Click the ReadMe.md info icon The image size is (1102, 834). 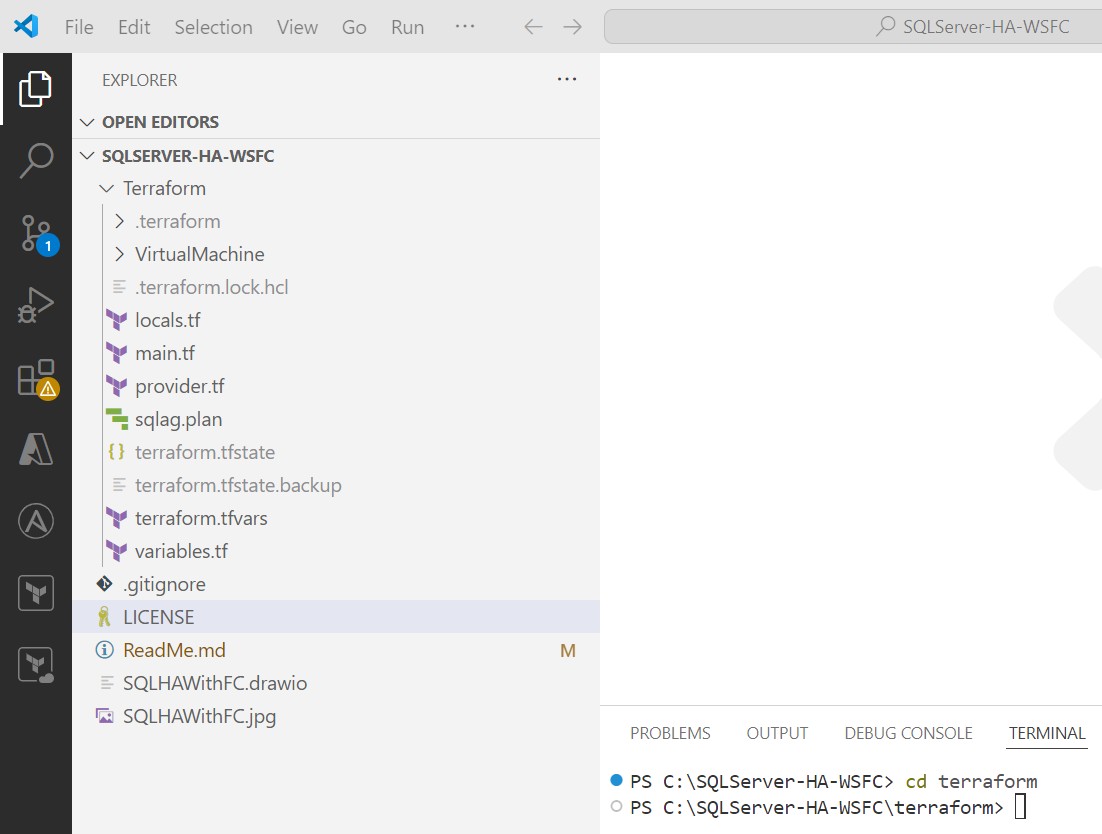pyautogui.click(x=105, y=650)
